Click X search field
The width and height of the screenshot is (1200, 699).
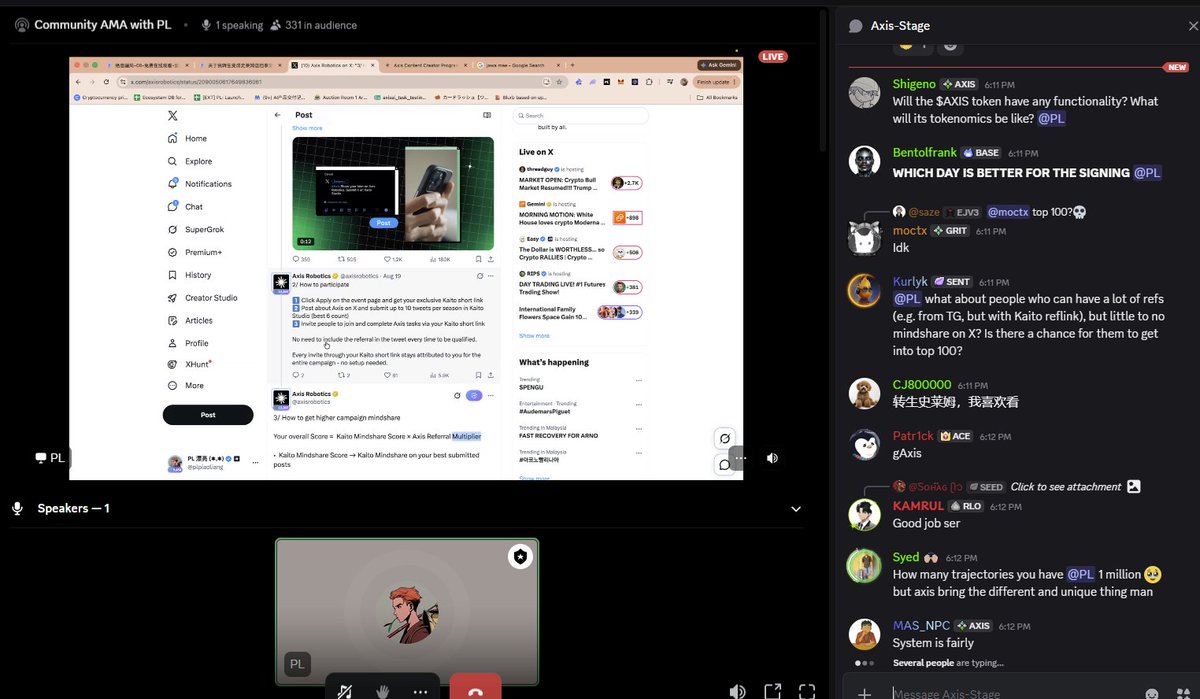[581, 116]
